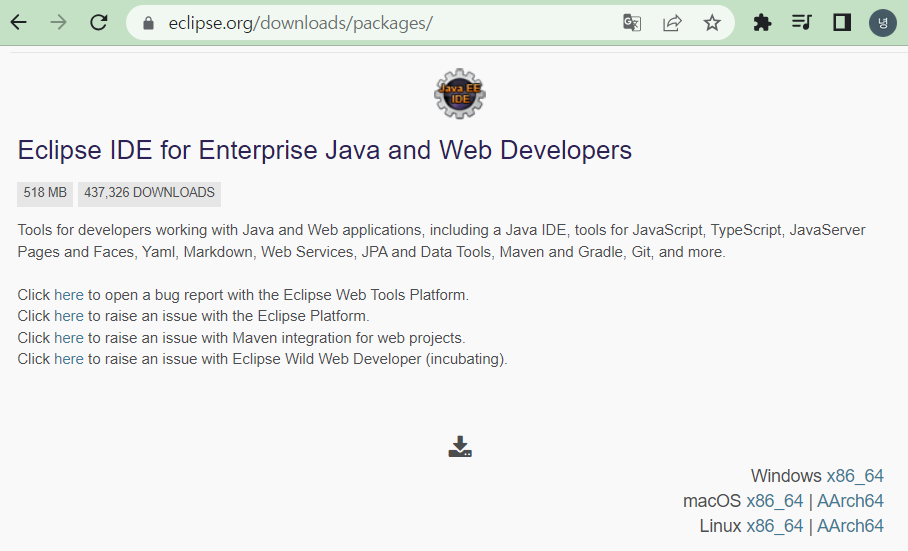Go back using the browser back arrow

point(19,23)
